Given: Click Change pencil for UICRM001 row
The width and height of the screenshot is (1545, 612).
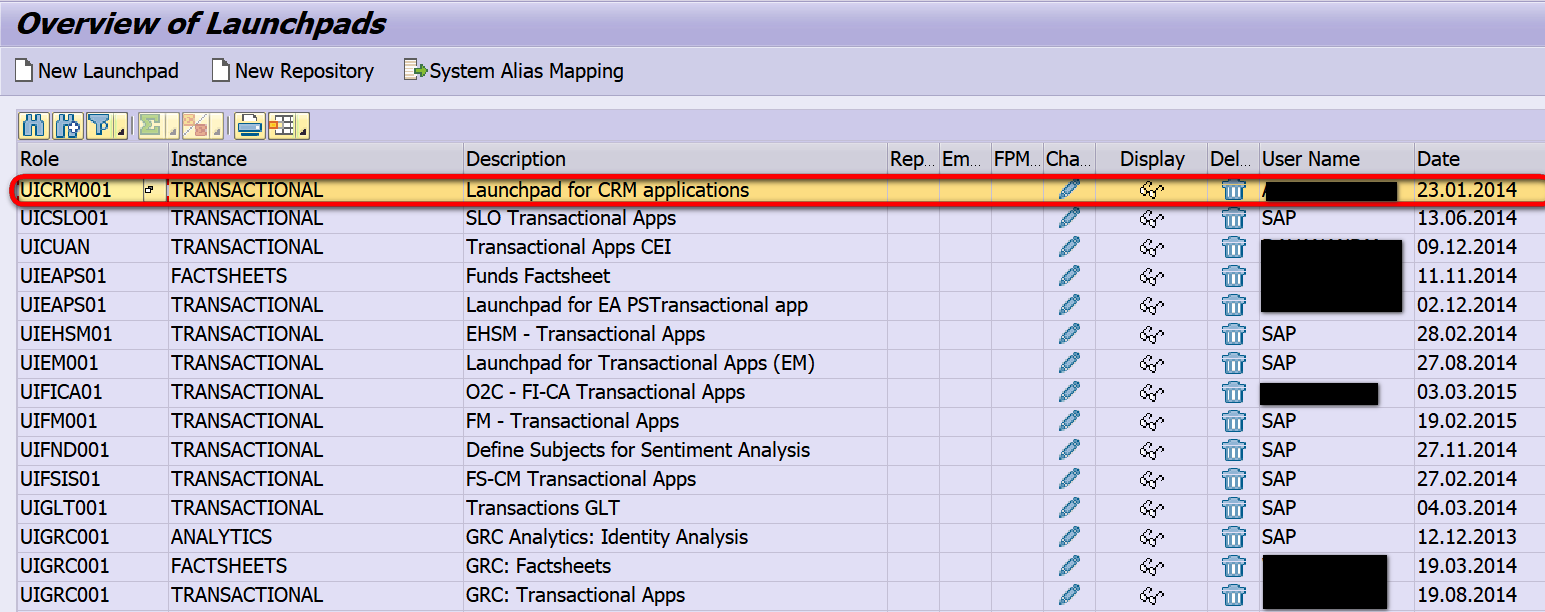Looking at the screenshot, I should tap(1069, 189).
